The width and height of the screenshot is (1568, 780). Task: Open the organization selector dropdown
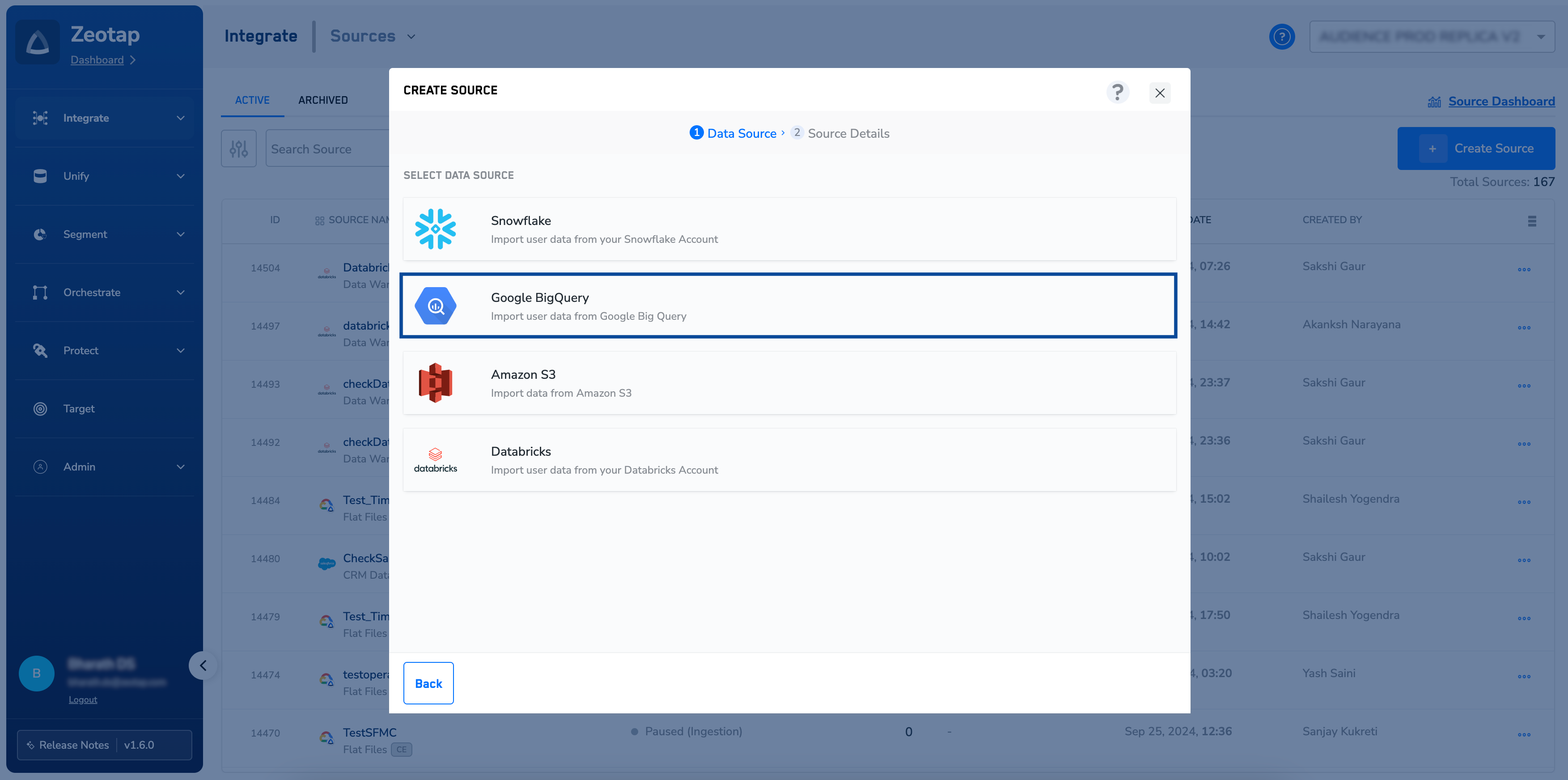click(x=1431, y=37)
